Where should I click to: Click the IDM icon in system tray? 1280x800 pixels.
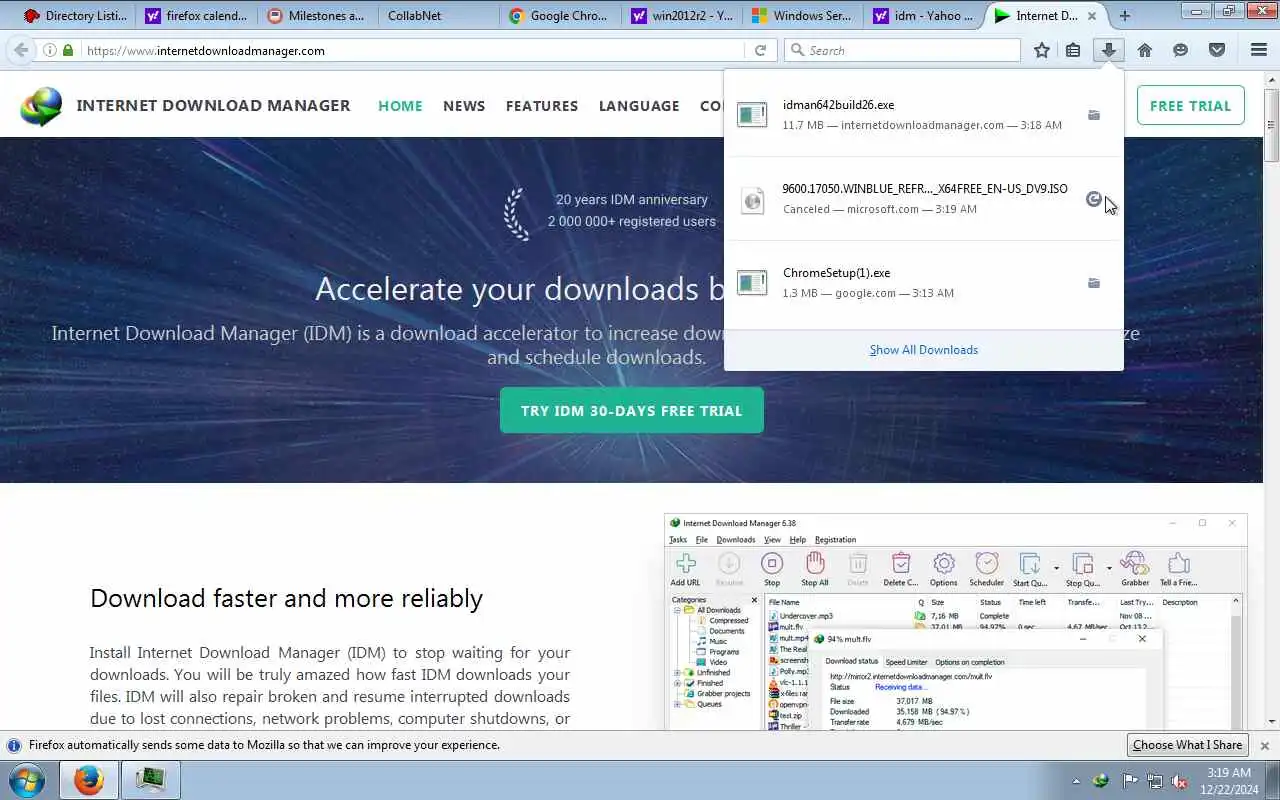1101,781
